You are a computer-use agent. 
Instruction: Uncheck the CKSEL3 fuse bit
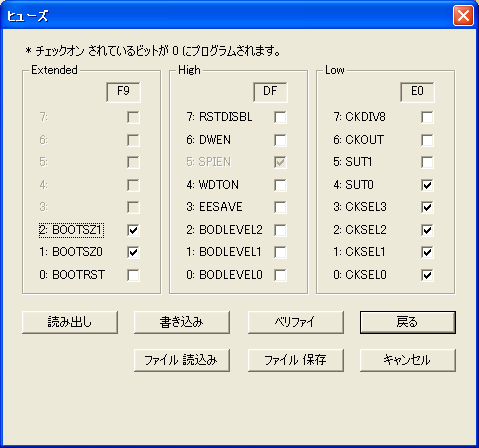(x=427, y=207)
